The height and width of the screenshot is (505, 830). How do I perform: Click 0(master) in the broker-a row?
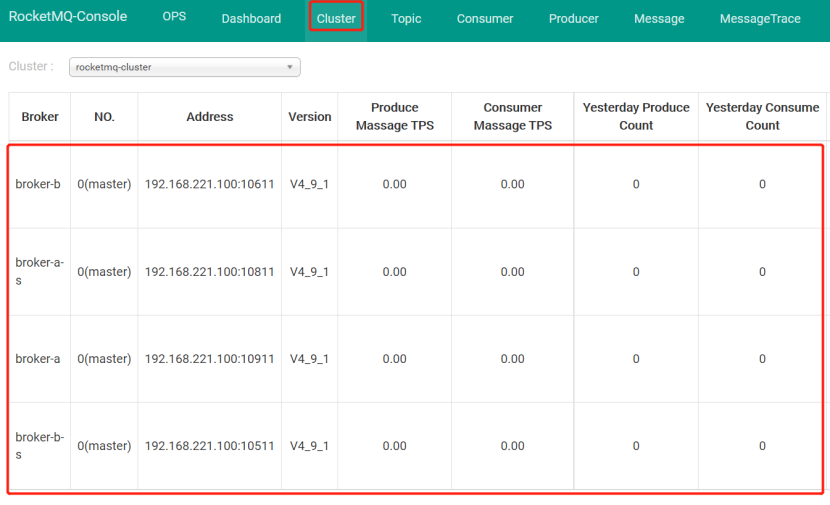tap(104, 358)
